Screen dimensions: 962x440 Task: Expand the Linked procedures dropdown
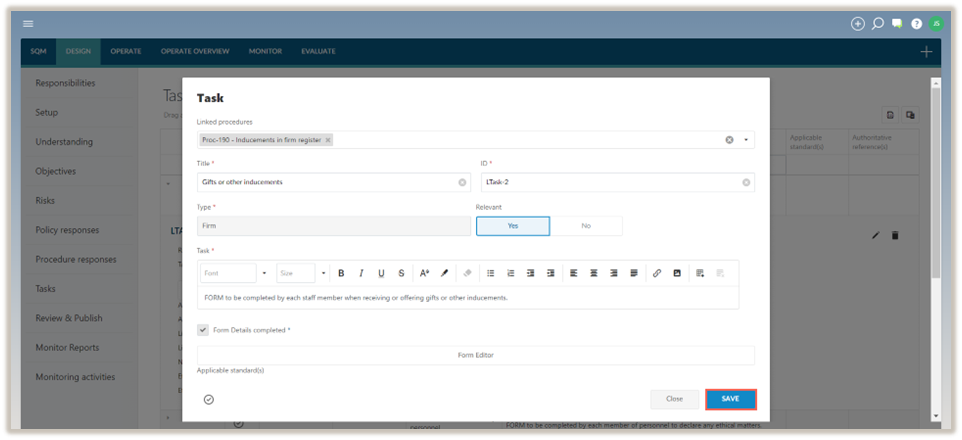point(746,140)
